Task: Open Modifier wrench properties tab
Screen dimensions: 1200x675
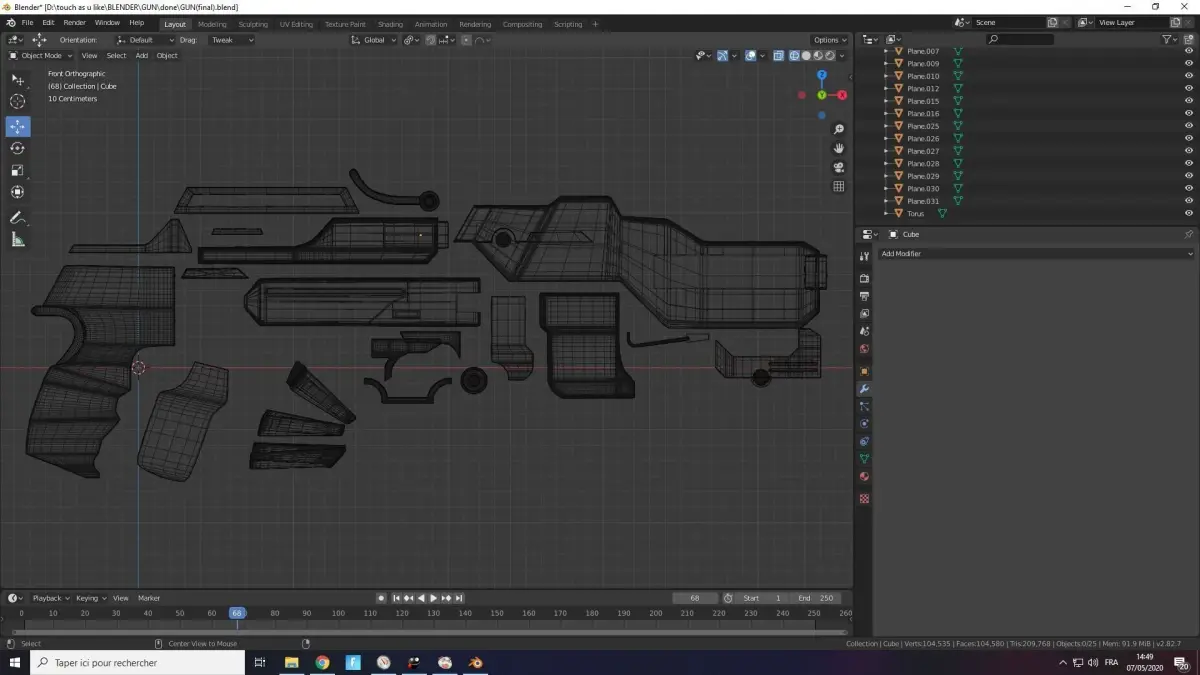Action: click(865, 388)
